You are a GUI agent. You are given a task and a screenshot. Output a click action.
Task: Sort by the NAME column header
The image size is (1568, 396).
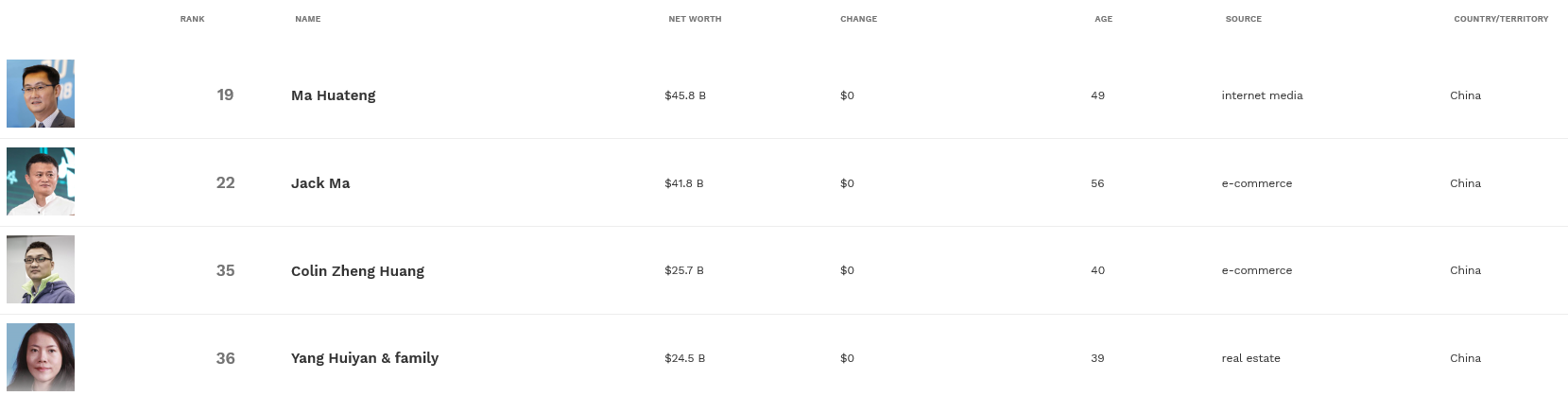(x=307, y=19)
